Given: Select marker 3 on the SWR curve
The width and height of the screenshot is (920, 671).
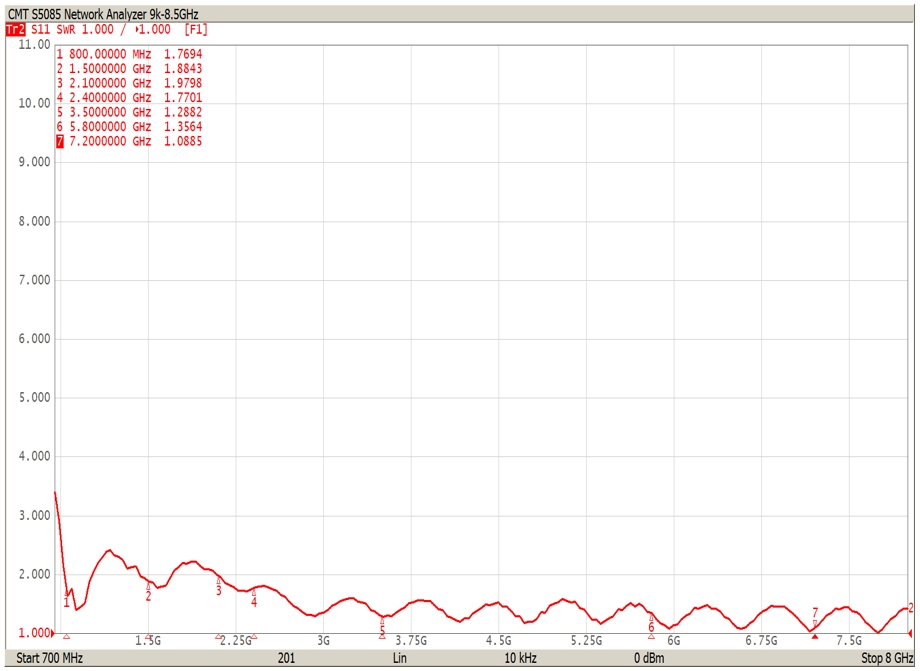Looking at the screenshot, I should [219, 589].
